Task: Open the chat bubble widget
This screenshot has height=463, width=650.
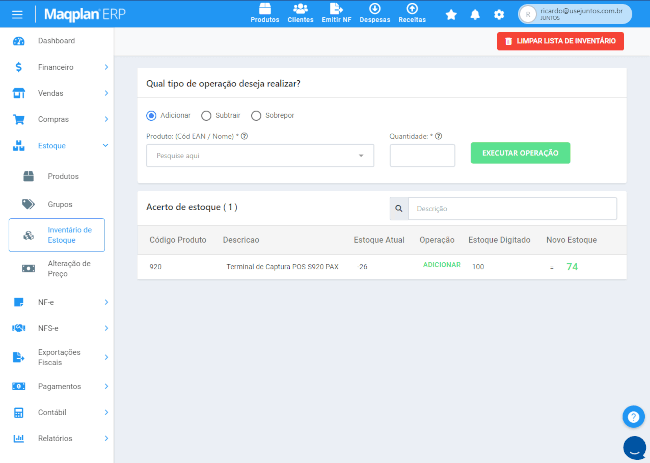Action: 634,448
